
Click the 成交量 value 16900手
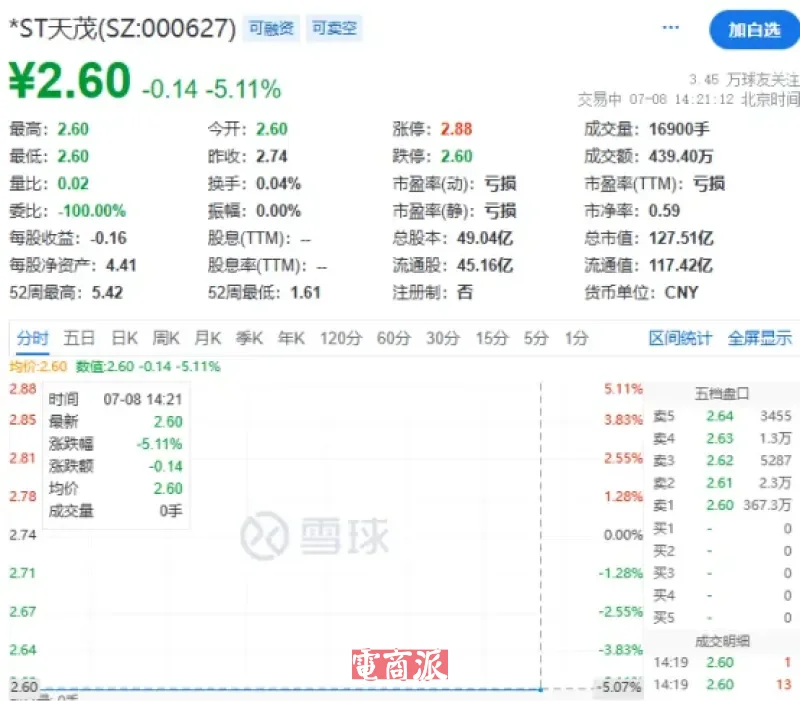(x=679, y=129)
